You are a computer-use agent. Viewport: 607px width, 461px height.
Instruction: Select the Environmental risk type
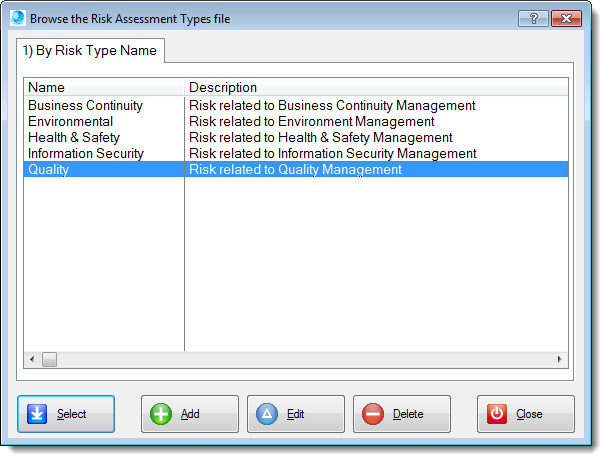[x=71, y=121]
